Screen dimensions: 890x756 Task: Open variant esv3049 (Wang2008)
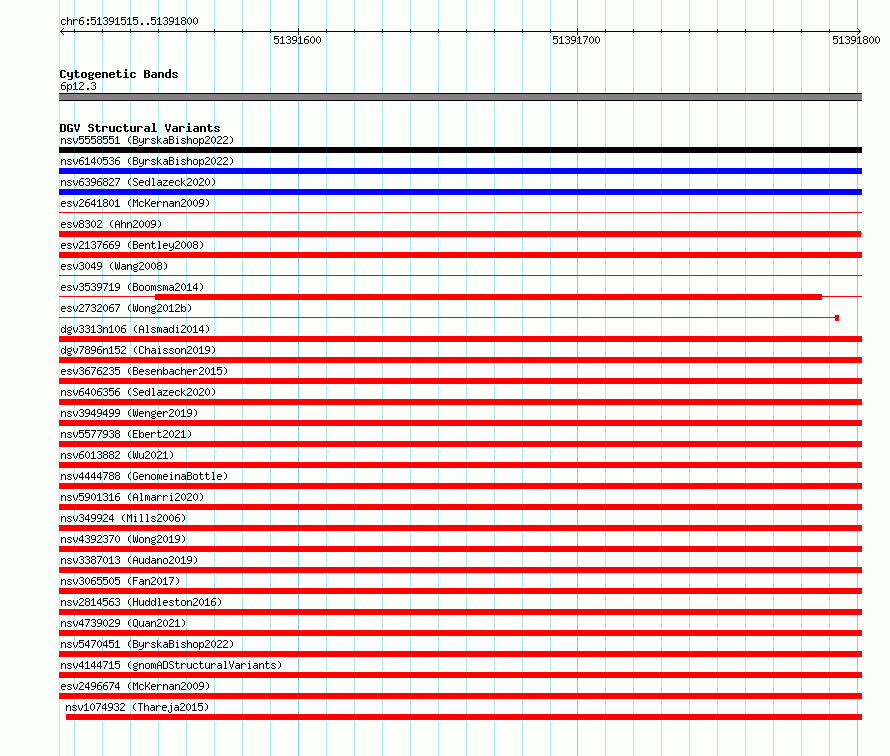tap(114, 266)
